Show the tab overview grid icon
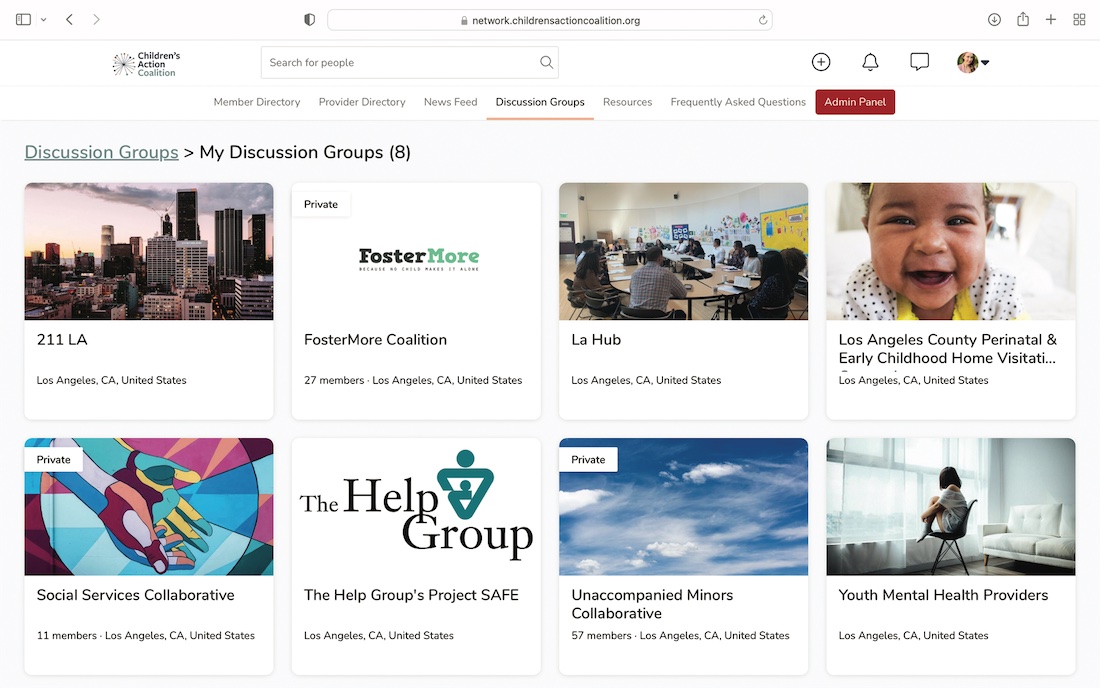 coord(1080,20)
